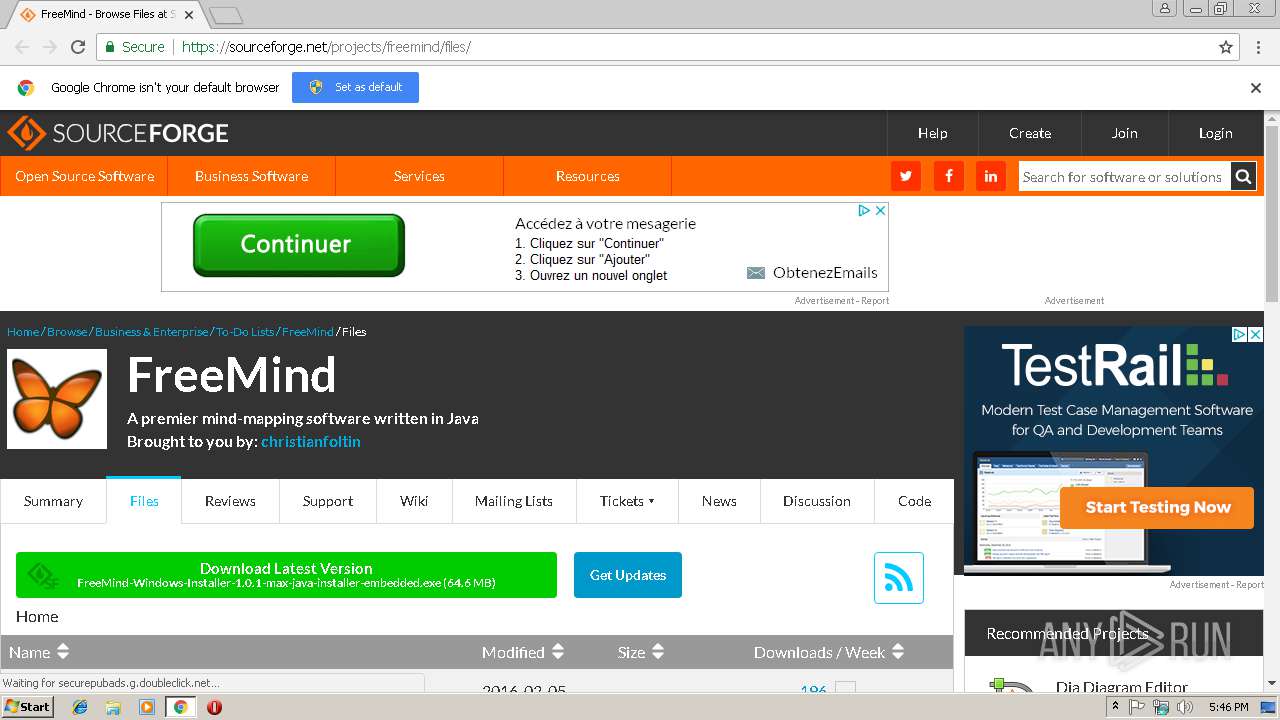Image resolution: width=1280 pixels, height=720 pixels.
Task: Open the Business Software menu
Action: click(251, 176)
